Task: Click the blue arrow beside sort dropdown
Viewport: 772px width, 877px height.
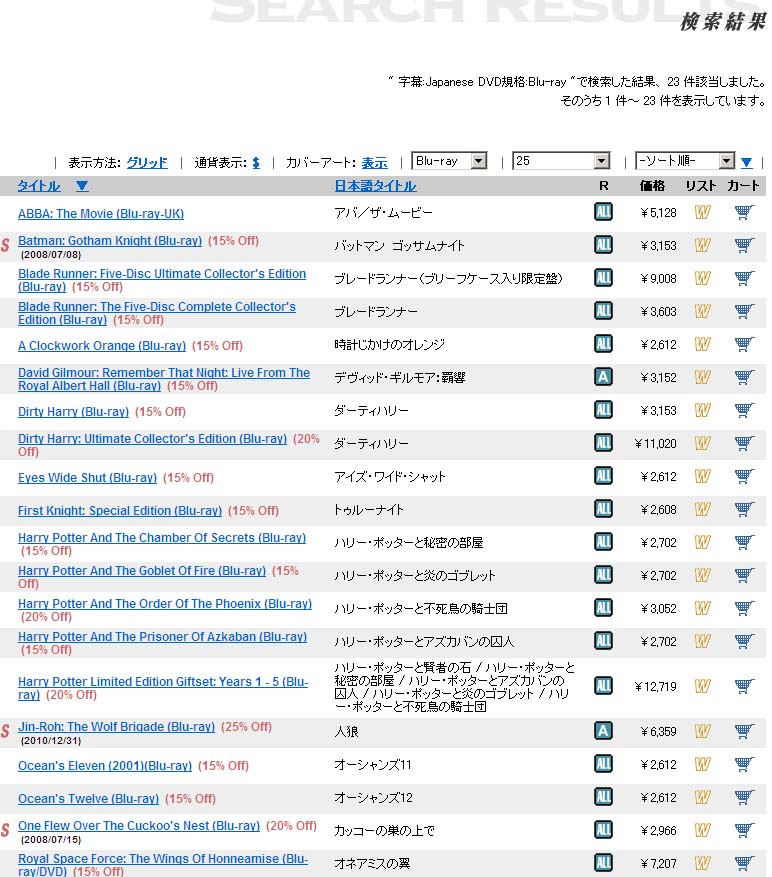Action: click(x=746, y=163)
